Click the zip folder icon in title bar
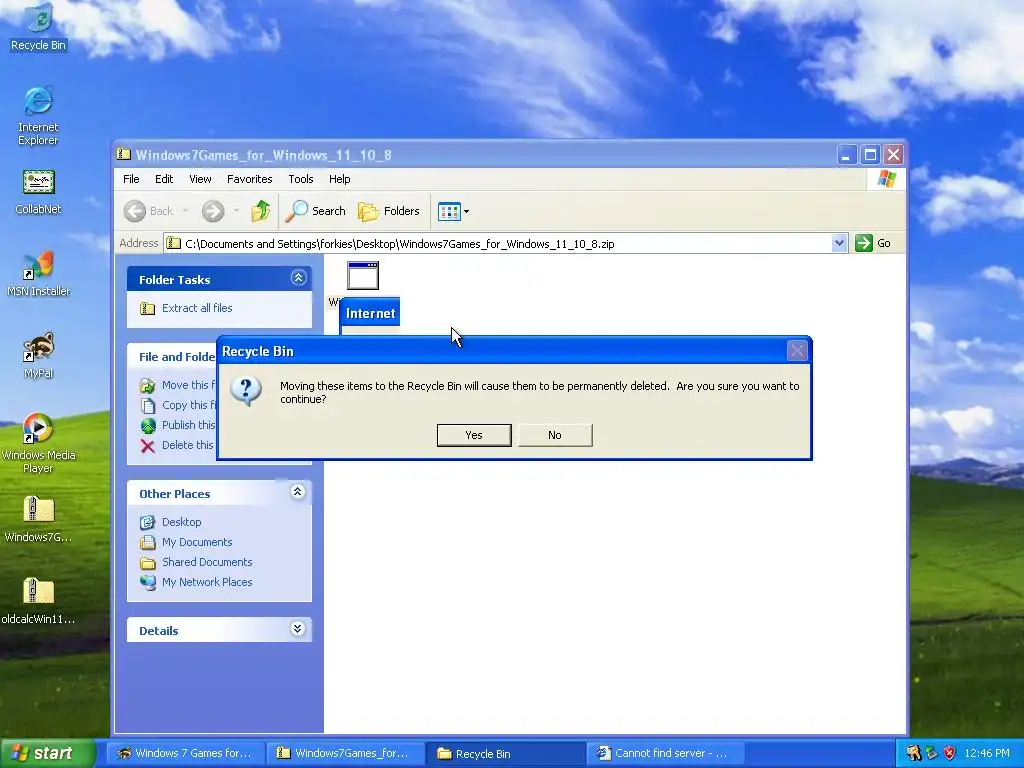Image resolution: width=1024 pixels, height=768 pixels. (x=123, y=155)
